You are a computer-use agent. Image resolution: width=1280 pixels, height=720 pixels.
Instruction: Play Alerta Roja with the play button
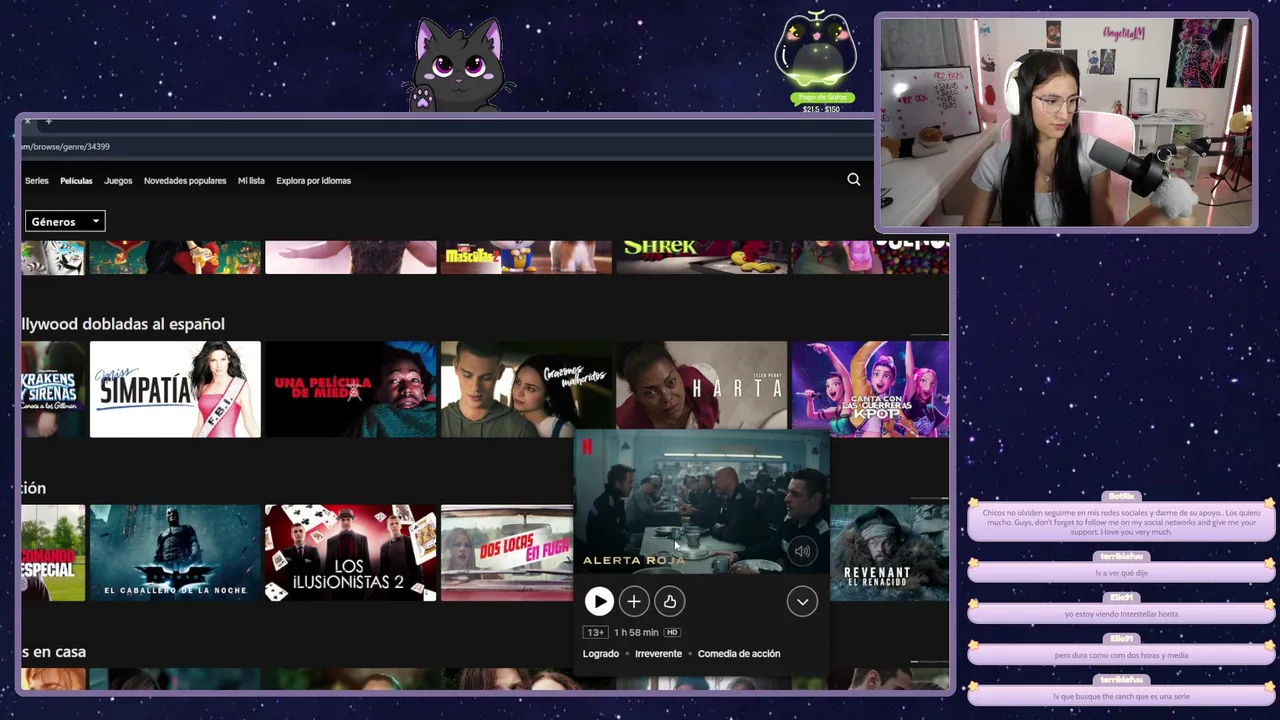pyautogui.click(x=599, y=601)
